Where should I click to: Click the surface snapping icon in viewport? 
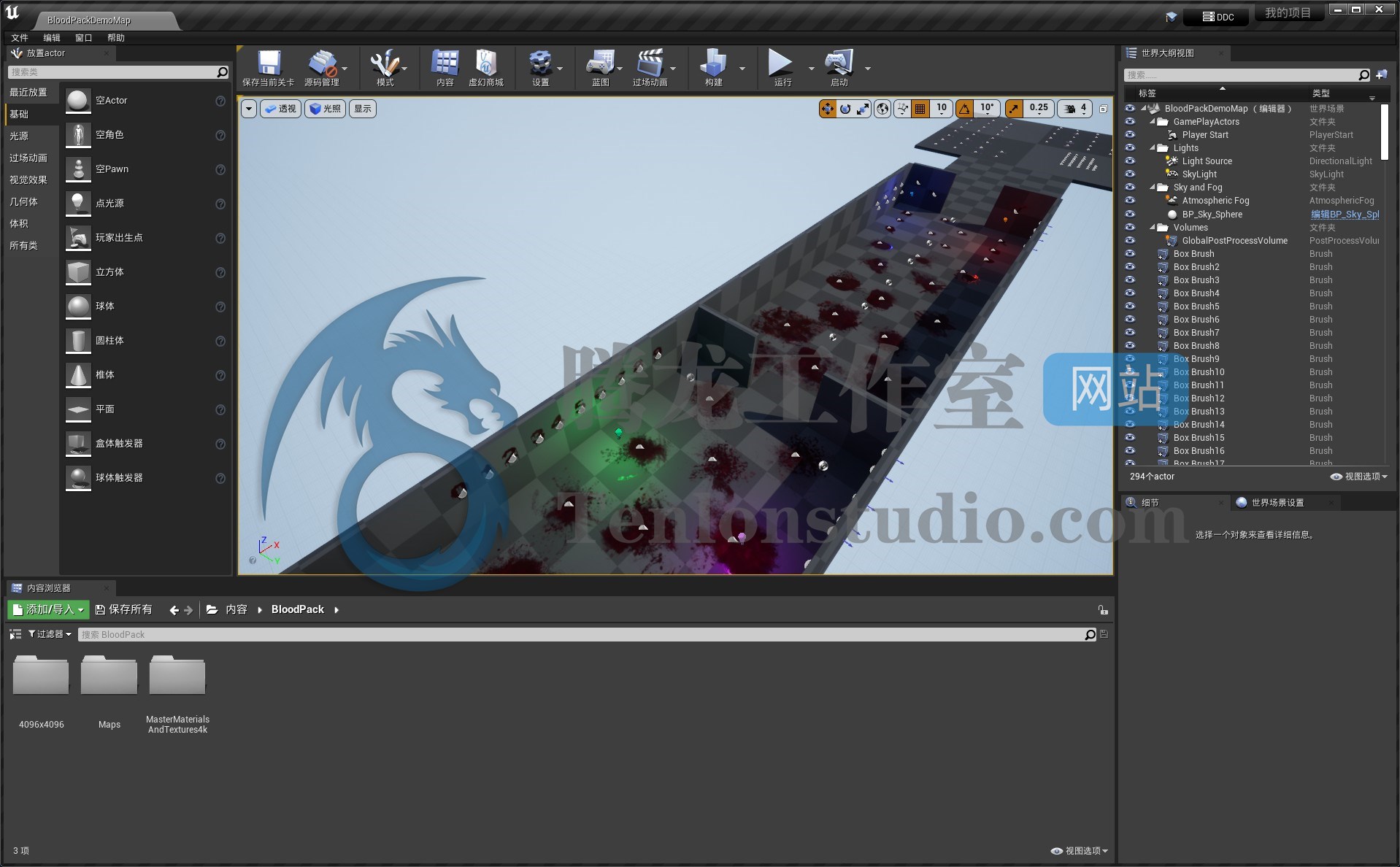tap(903, 109)
